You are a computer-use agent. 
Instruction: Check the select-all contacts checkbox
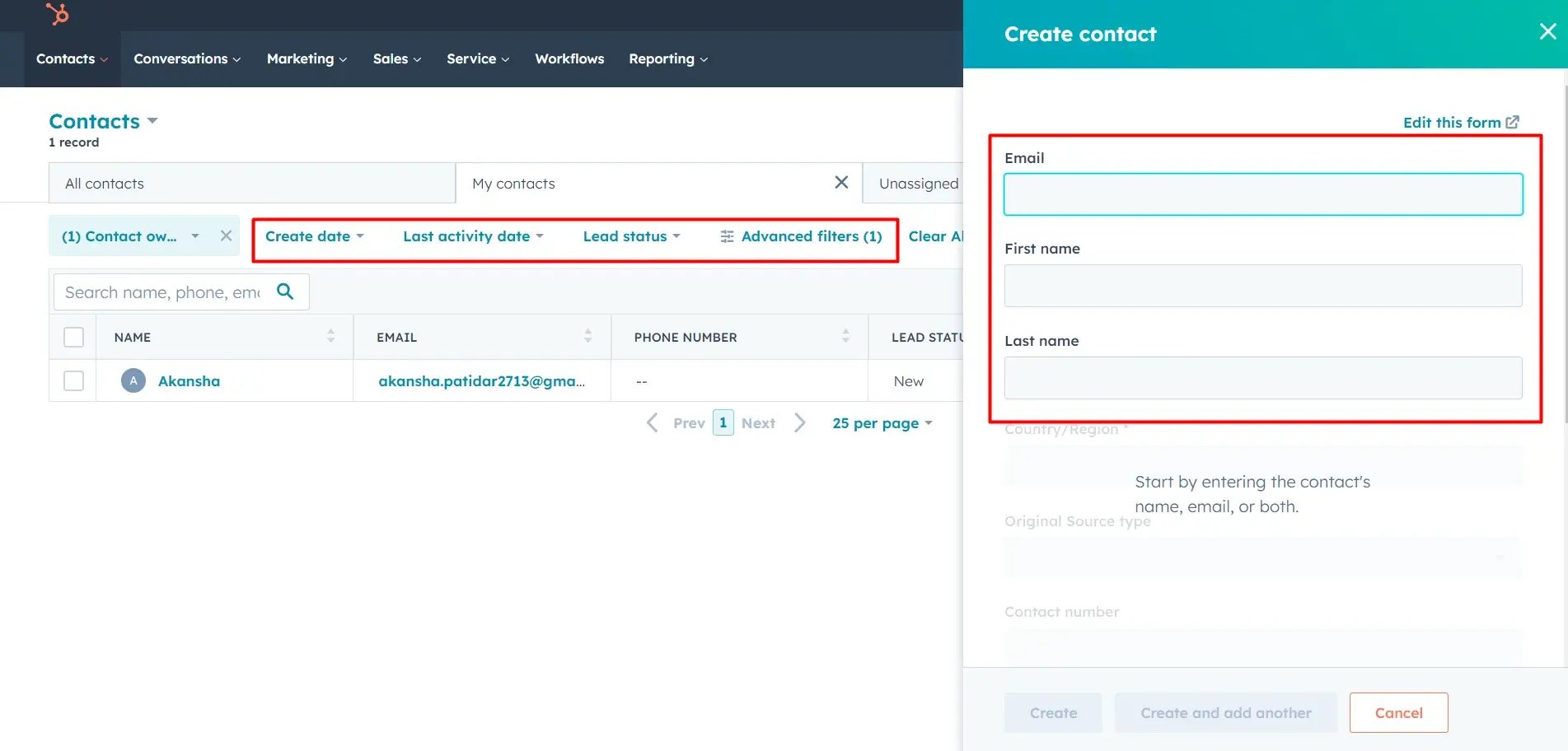click(73, 337)
